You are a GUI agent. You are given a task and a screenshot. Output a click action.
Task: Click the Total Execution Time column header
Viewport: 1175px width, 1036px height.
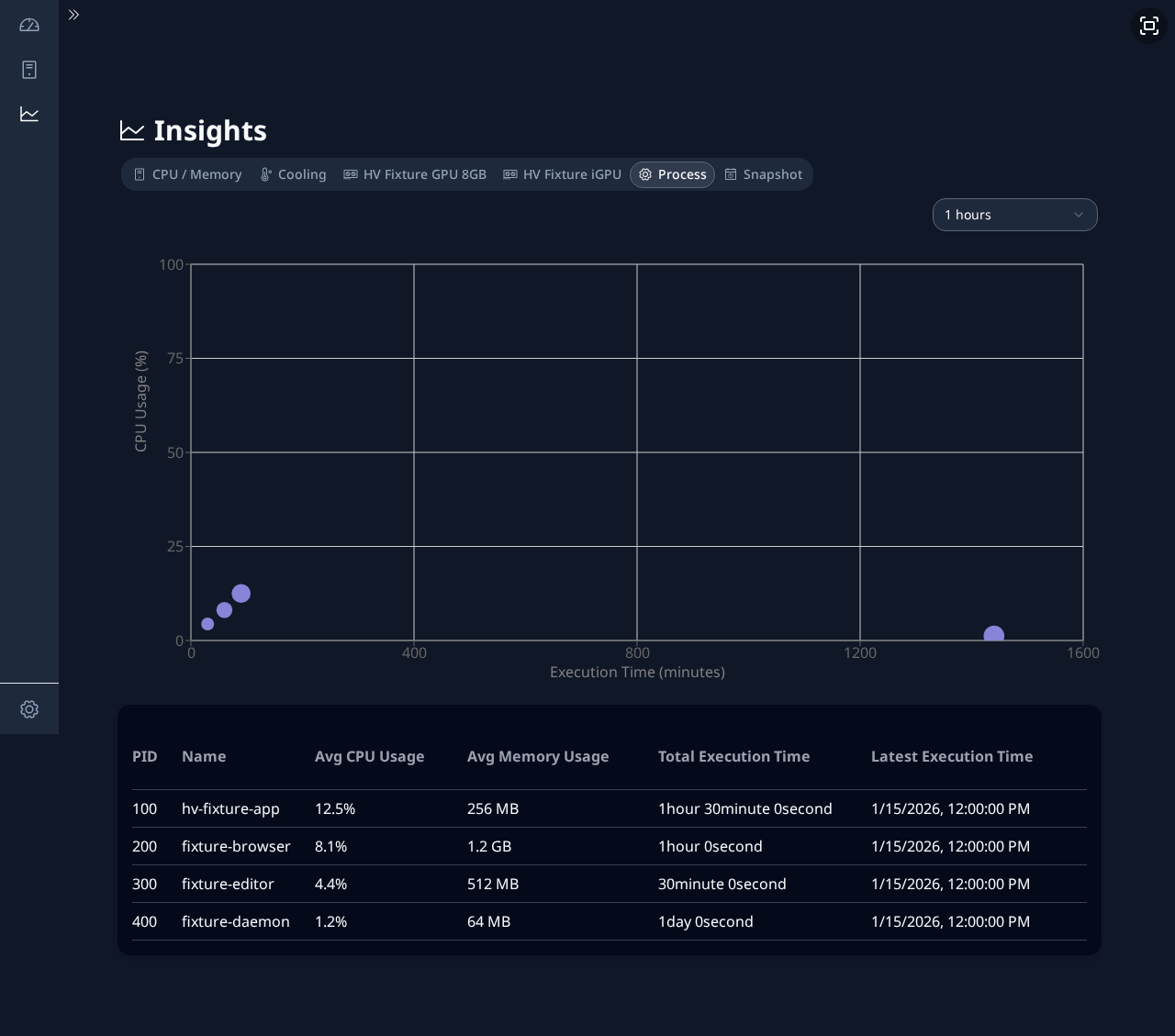coord(734,757)
